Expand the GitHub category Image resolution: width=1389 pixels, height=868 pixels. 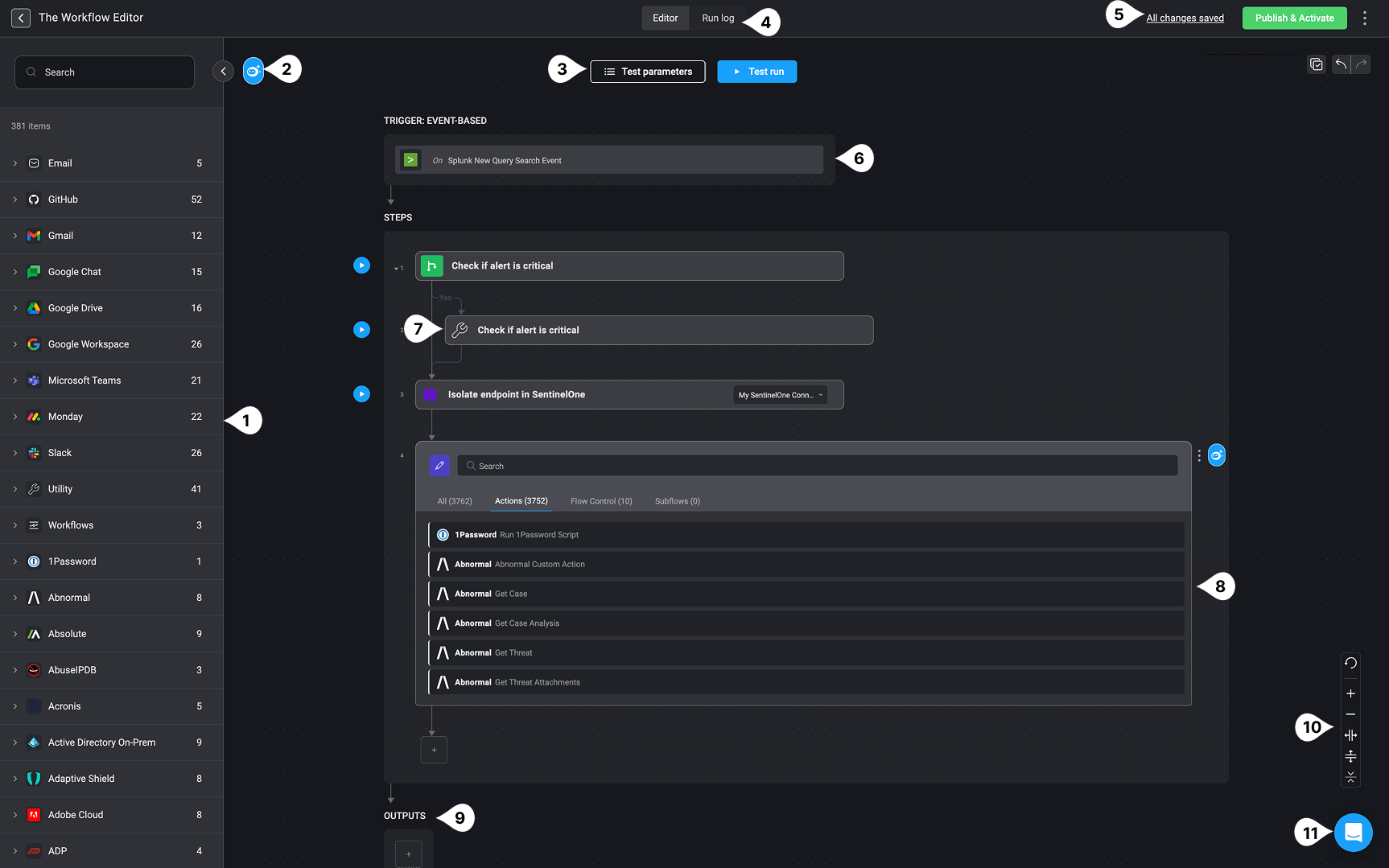(14, 200)
